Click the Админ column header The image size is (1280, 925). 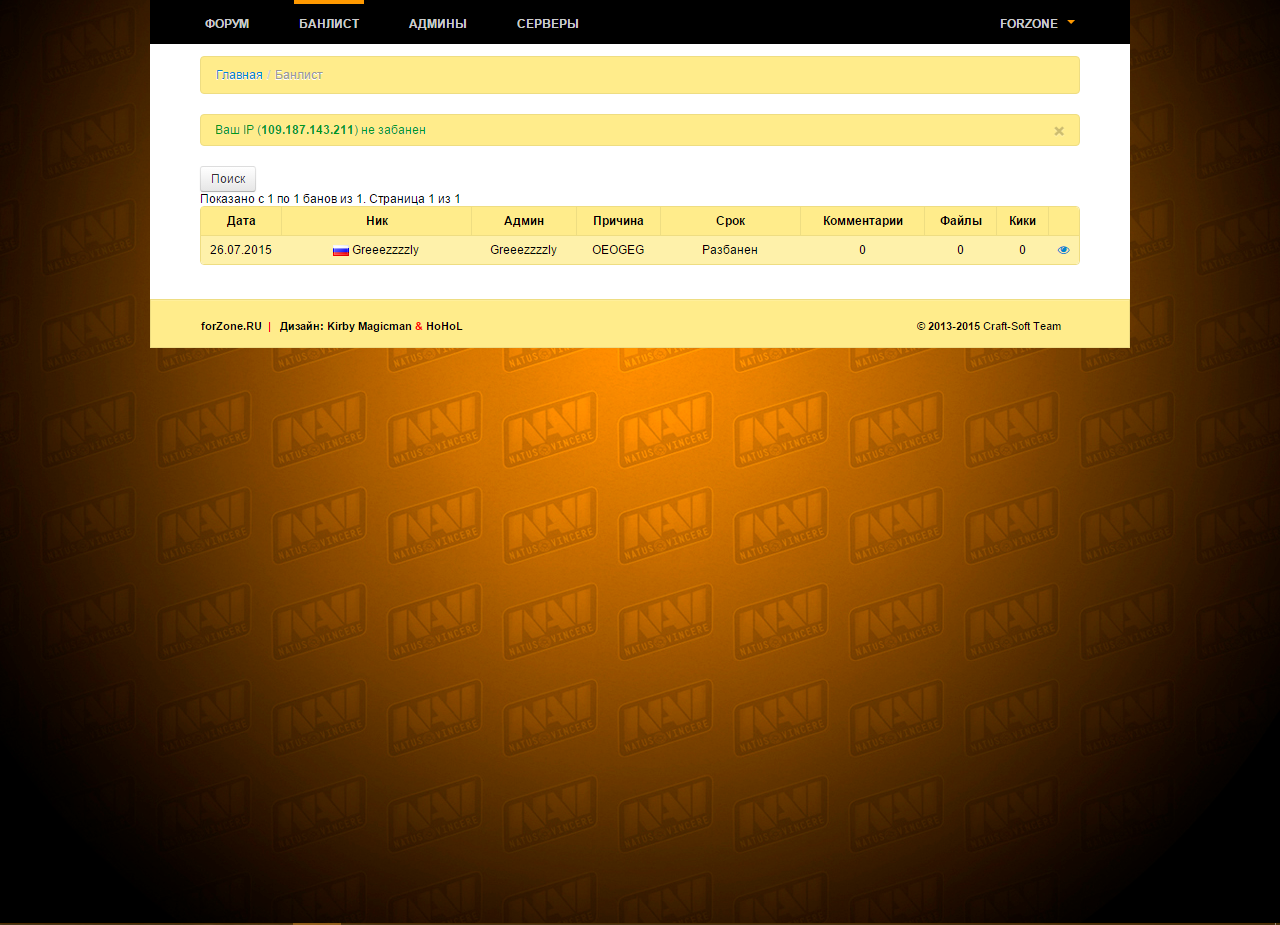tap(524, 221)
